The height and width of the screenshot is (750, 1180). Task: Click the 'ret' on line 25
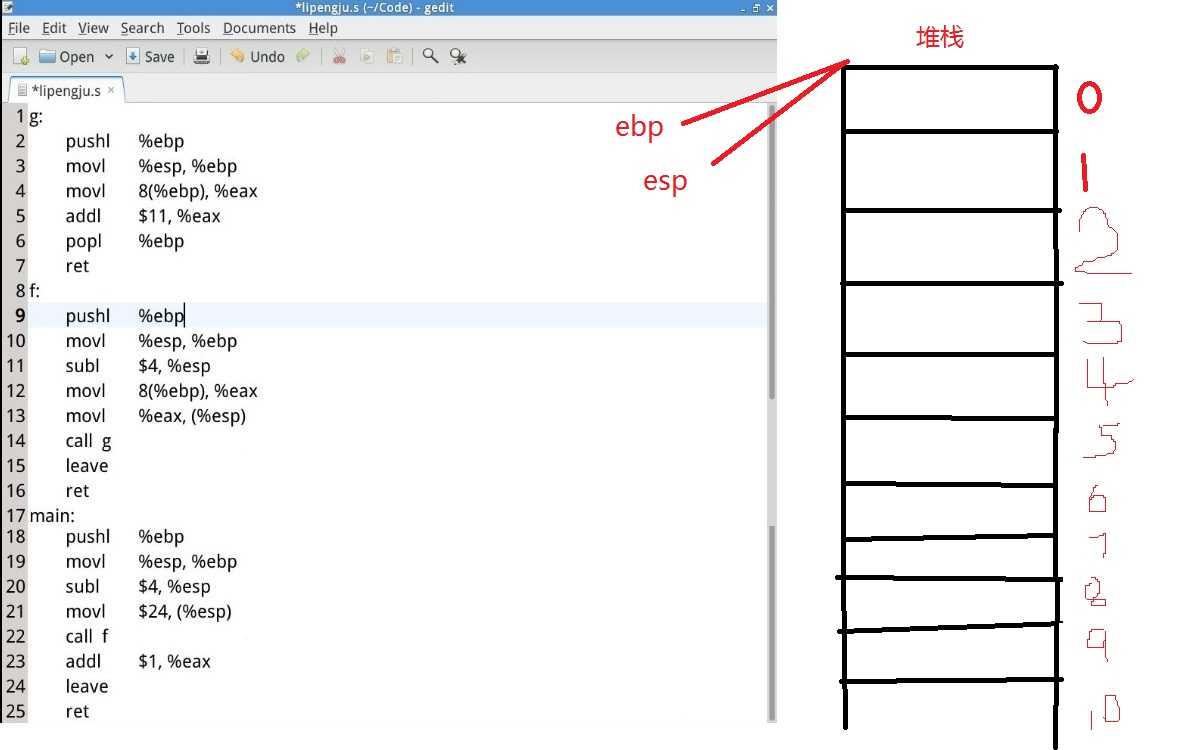click(x=77, y=712)
